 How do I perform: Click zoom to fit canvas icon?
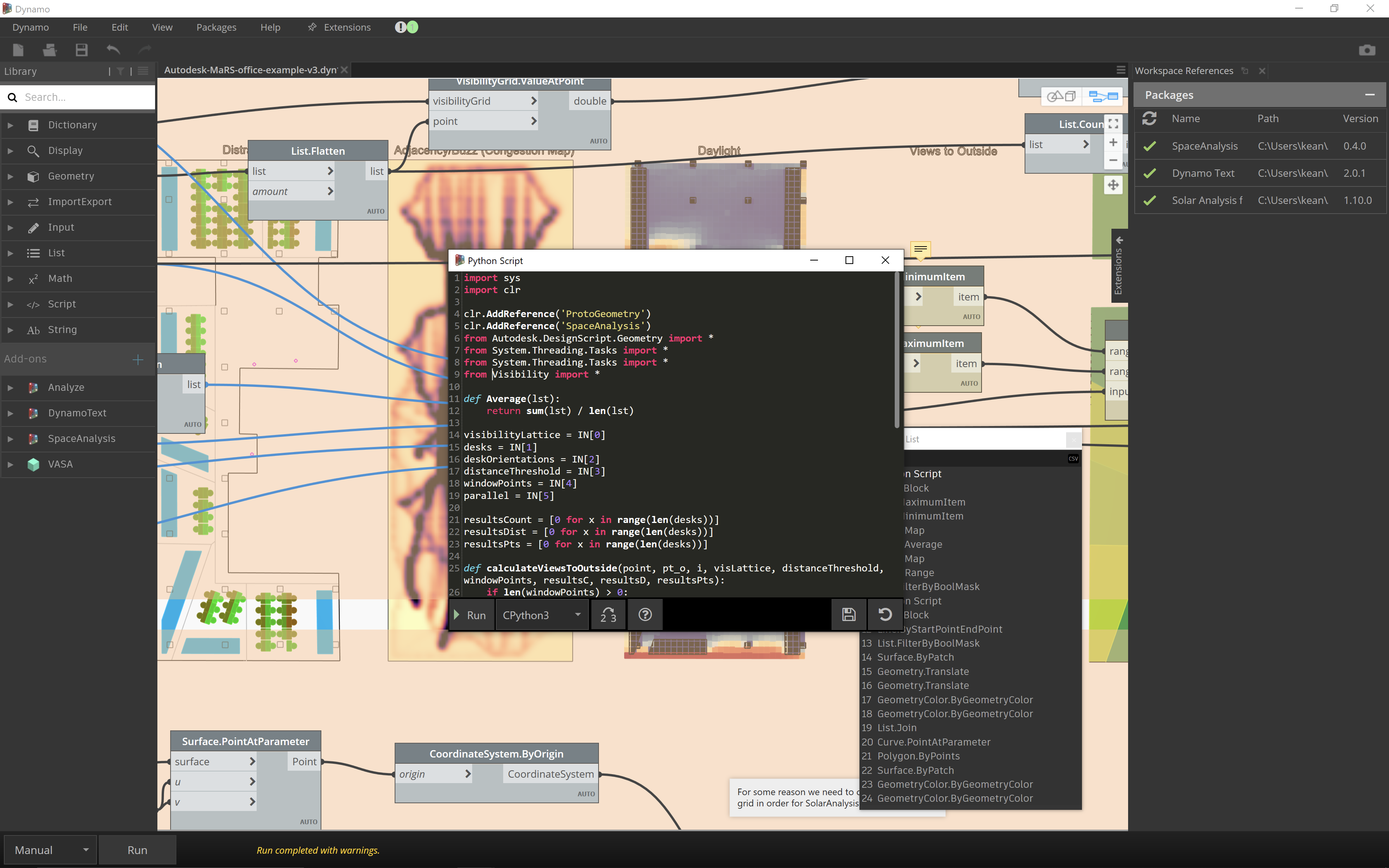point(1113,124)
